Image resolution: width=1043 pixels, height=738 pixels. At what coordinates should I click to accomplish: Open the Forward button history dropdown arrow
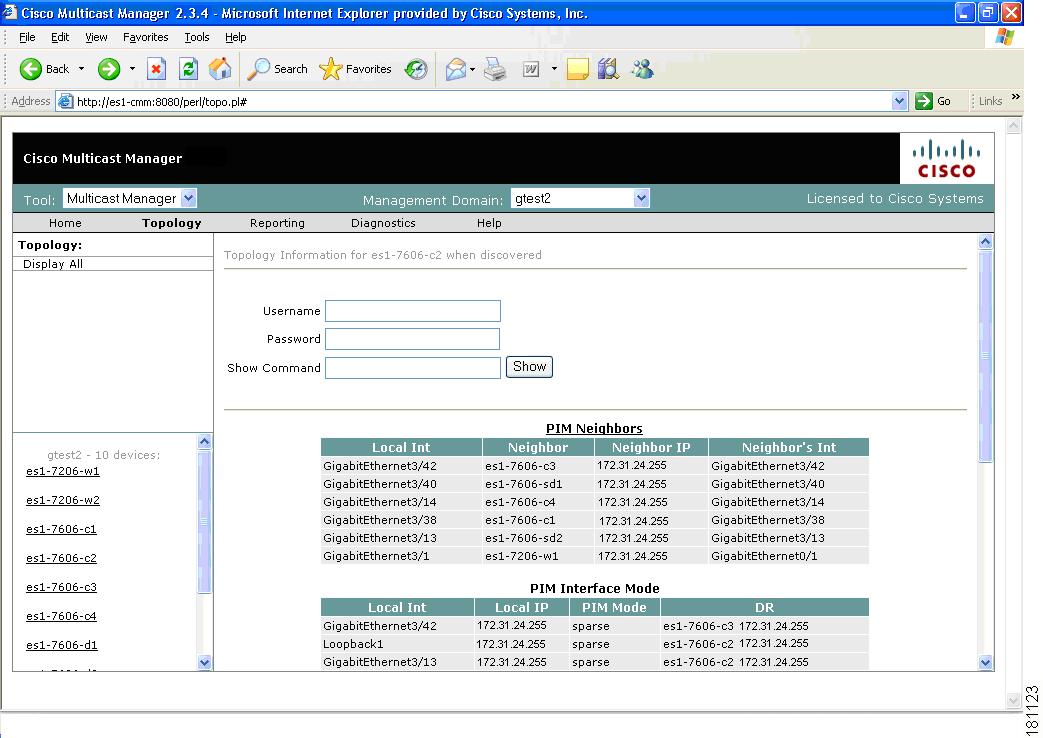(x=132, y=69)
